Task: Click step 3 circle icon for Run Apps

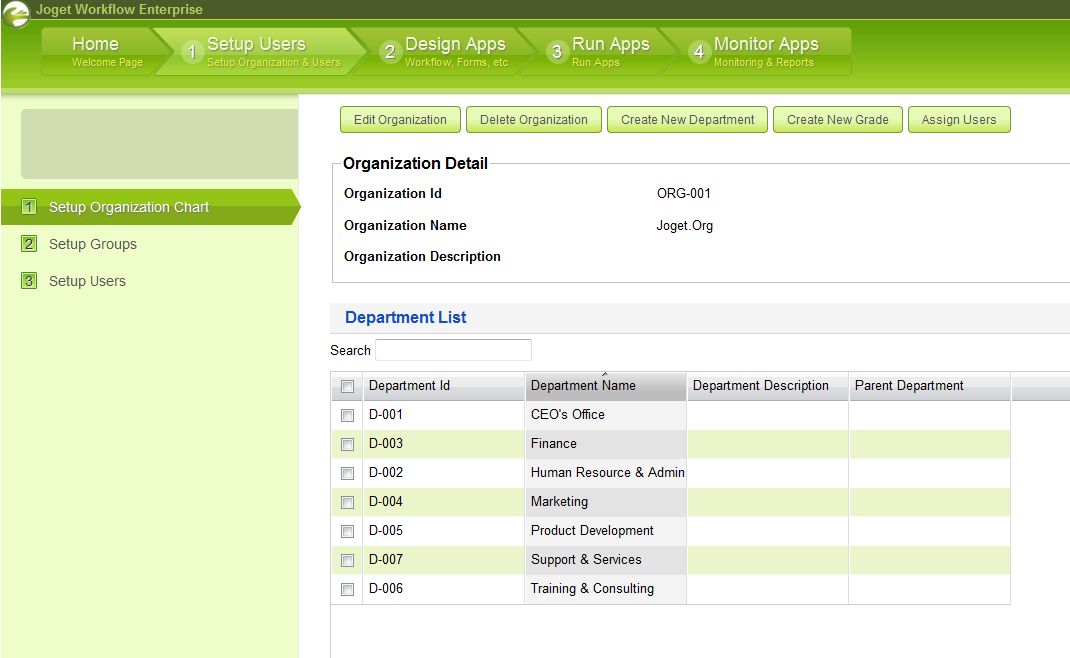Action: pos(558,52)
